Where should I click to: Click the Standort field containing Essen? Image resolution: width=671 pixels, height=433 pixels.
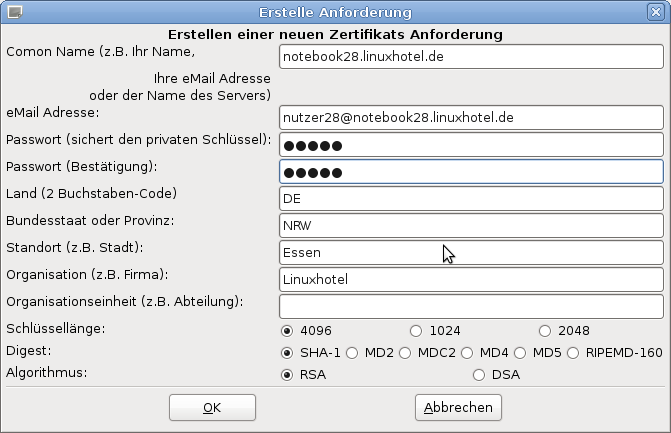coord(471,253)
